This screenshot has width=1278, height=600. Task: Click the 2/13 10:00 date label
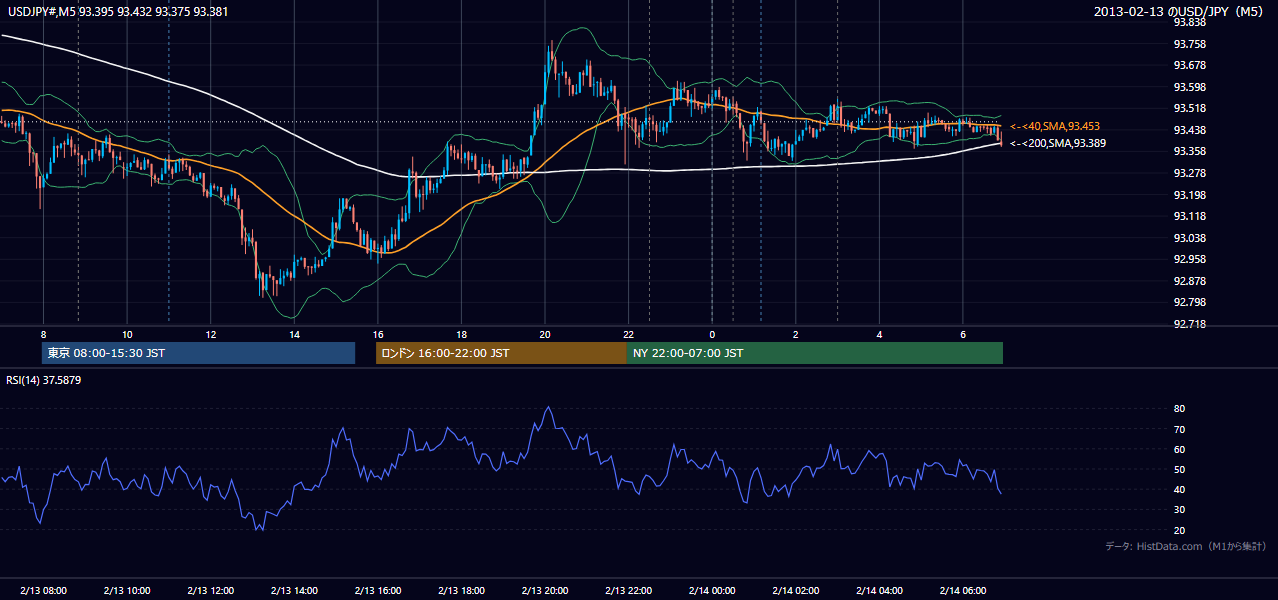point(127,591)
